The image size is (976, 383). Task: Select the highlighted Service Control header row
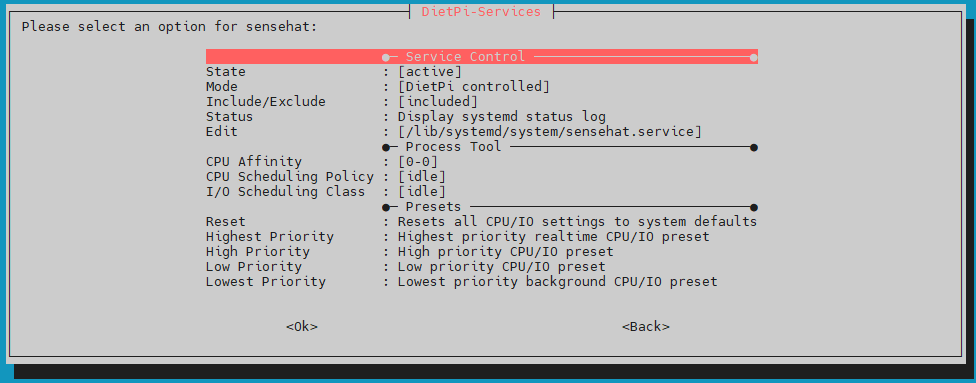[x=482, y=57]
